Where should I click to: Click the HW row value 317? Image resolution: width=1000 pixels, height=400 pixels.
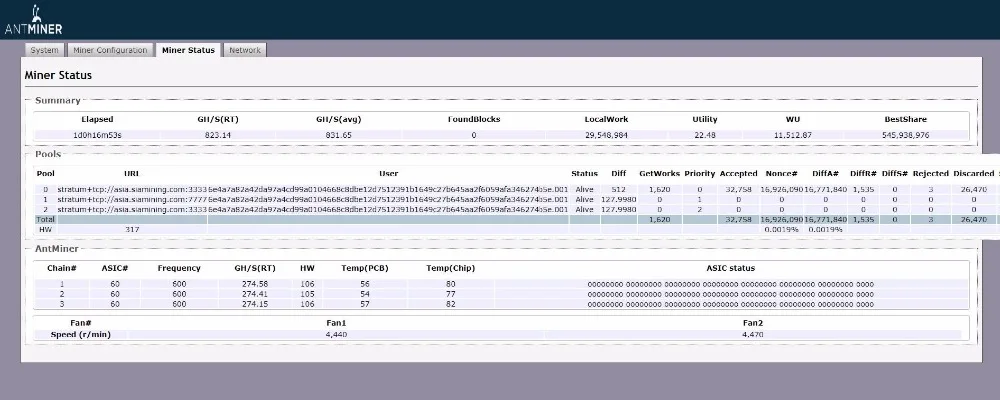pyautogui.click(x=132, y=229)
